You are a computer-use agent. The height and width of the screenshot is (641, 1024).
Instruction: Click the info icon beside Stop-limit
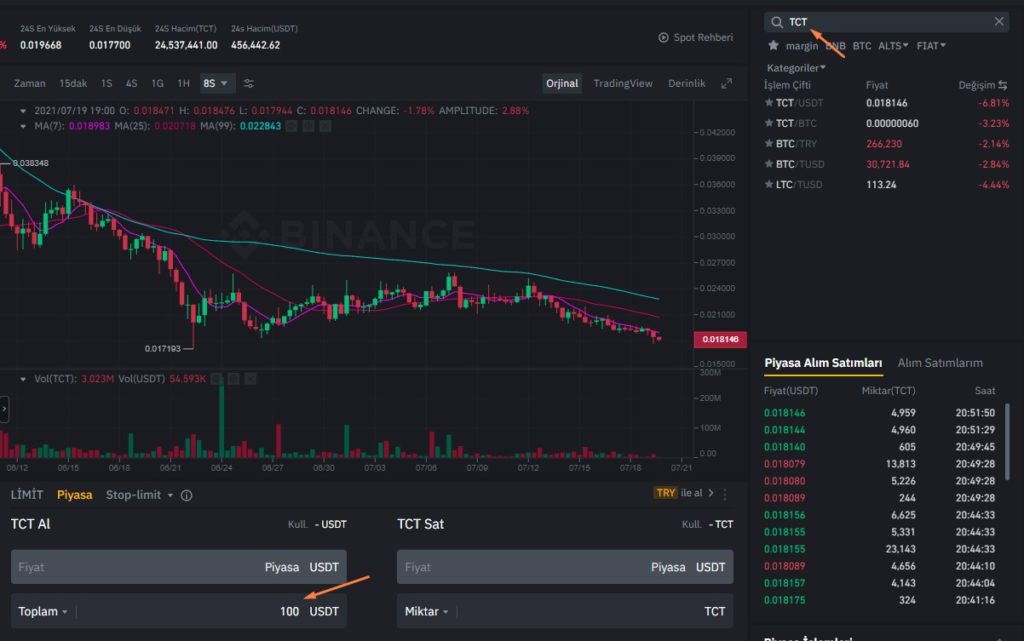click(186, 495)
